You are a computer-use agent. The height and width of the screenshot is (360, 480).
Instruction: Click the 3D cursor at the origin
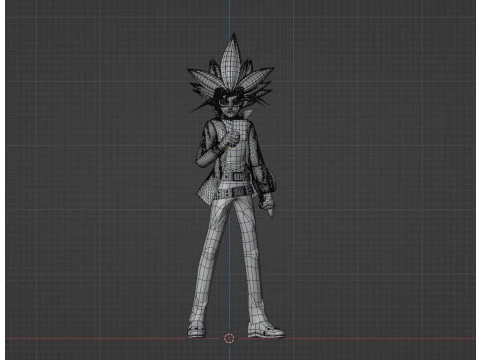coord(229,338)
